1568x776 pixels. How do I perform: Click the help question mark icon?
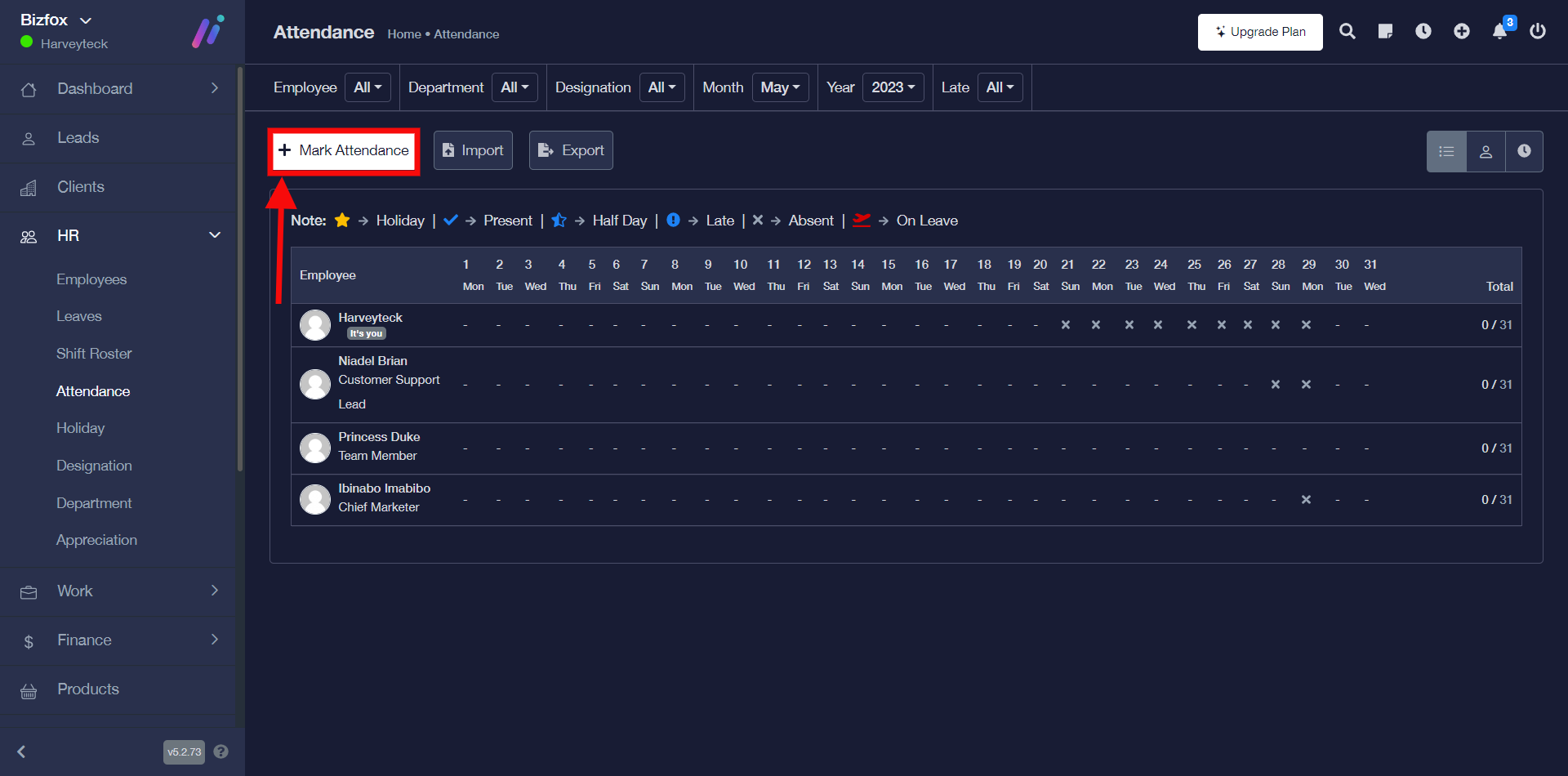click(220, 751)
